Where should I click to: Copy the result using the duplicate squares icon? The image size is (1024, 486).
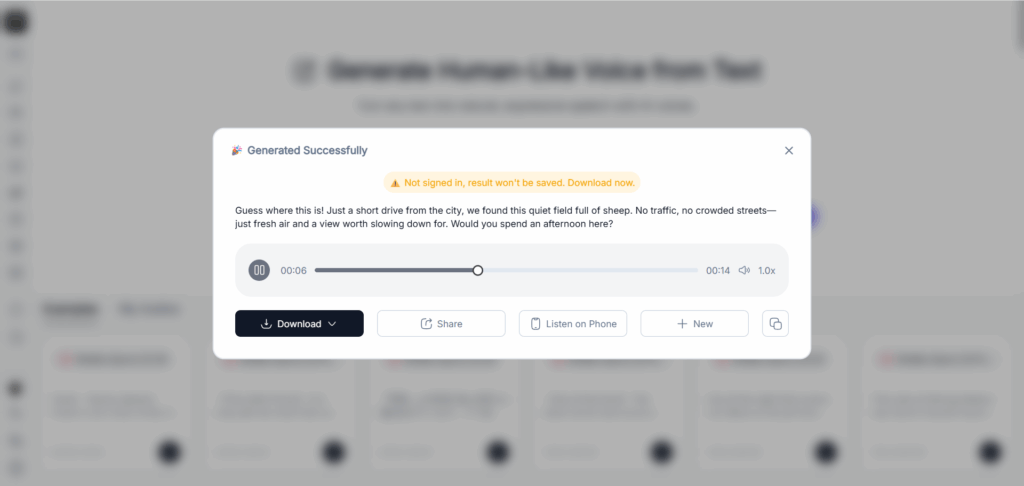coord(775,323)
